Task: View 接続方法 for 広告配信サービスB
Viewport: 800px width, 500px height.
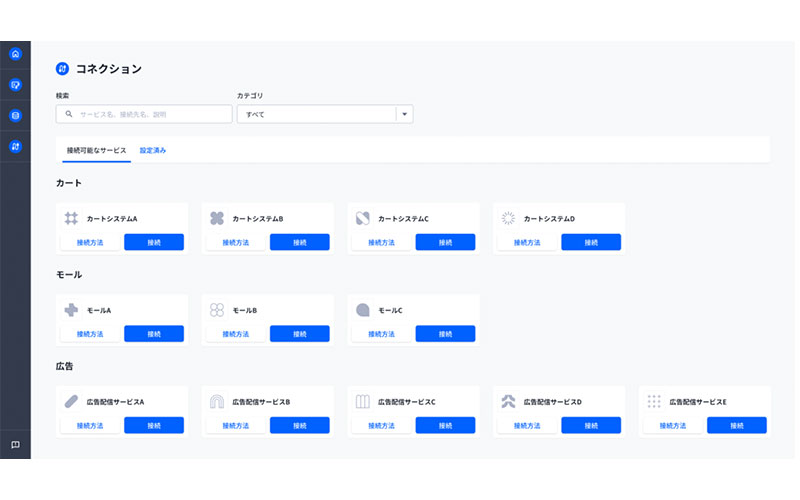Action: (236, 426)
